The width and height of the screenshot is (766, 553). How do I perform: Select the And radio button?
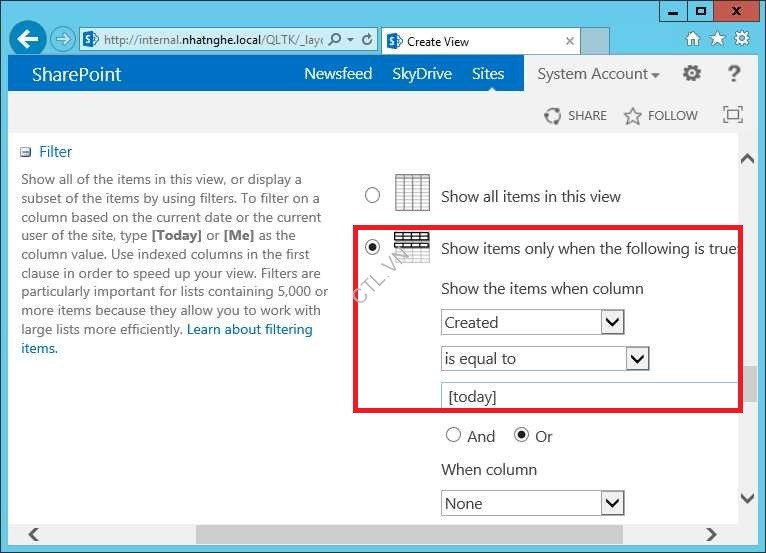click(x=453, y=435)
